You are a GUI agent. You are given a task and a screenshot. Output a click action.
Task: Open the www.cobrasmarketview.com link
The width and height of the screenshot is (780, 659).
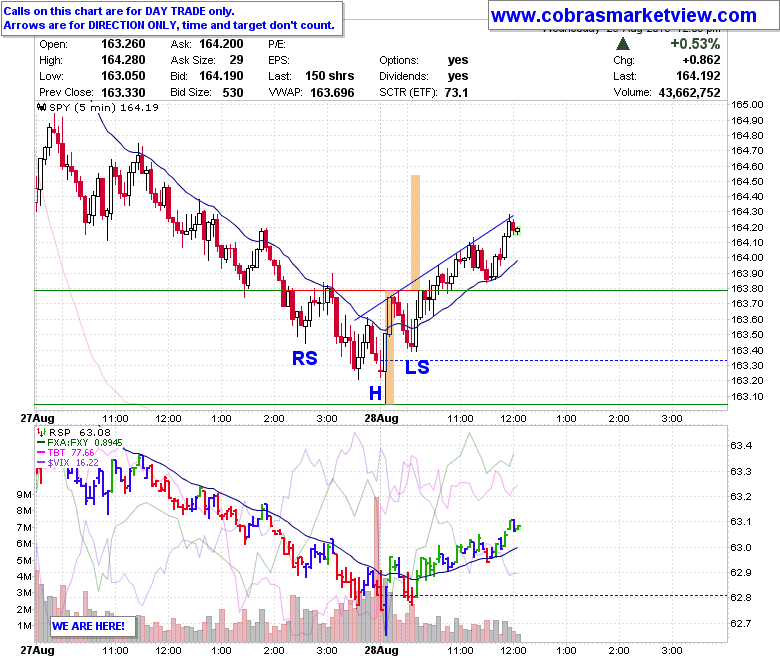tap(624, 15)
